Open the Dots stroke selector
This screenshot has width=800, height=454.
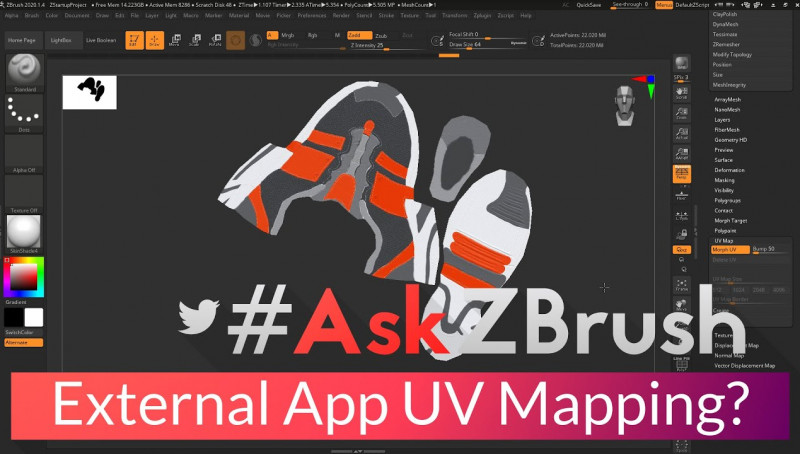point(24,113)
